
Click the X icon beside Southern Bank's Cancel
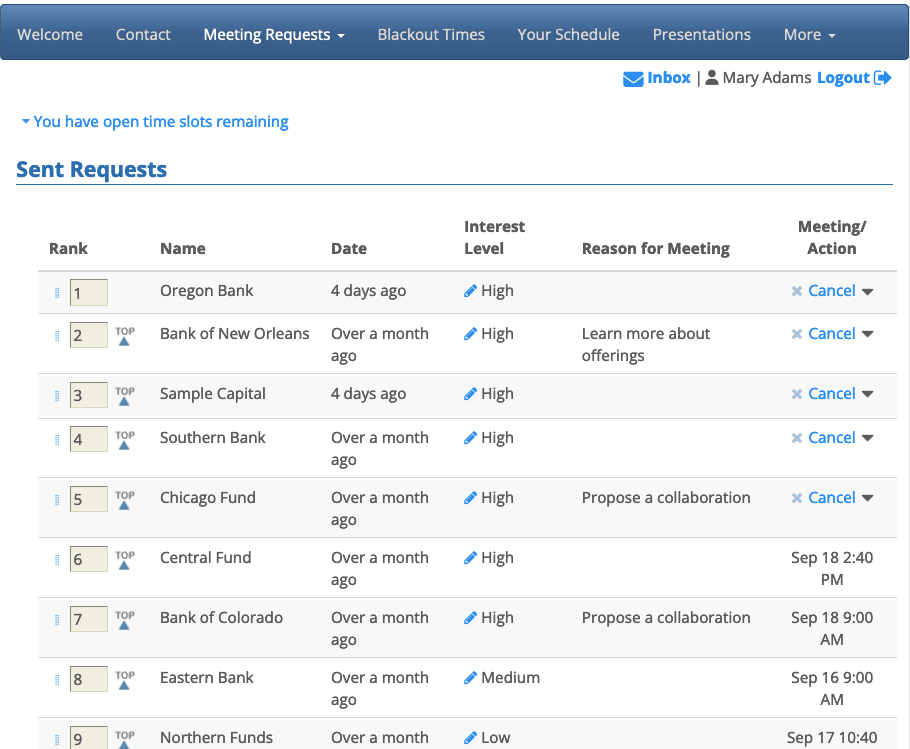[x=797, y=438]
